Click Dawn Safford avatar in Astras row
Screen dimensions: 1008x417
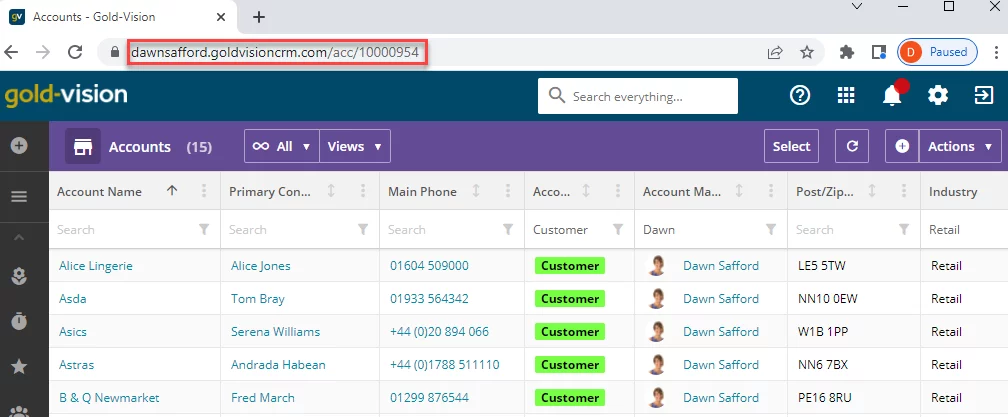657,364
